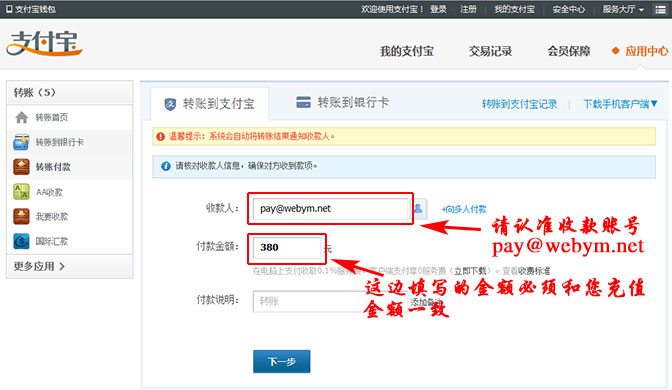Click the card icon on 转账到银行卡 tab
Viewport: 672px width, 390px height.
[x=303, y=102]
